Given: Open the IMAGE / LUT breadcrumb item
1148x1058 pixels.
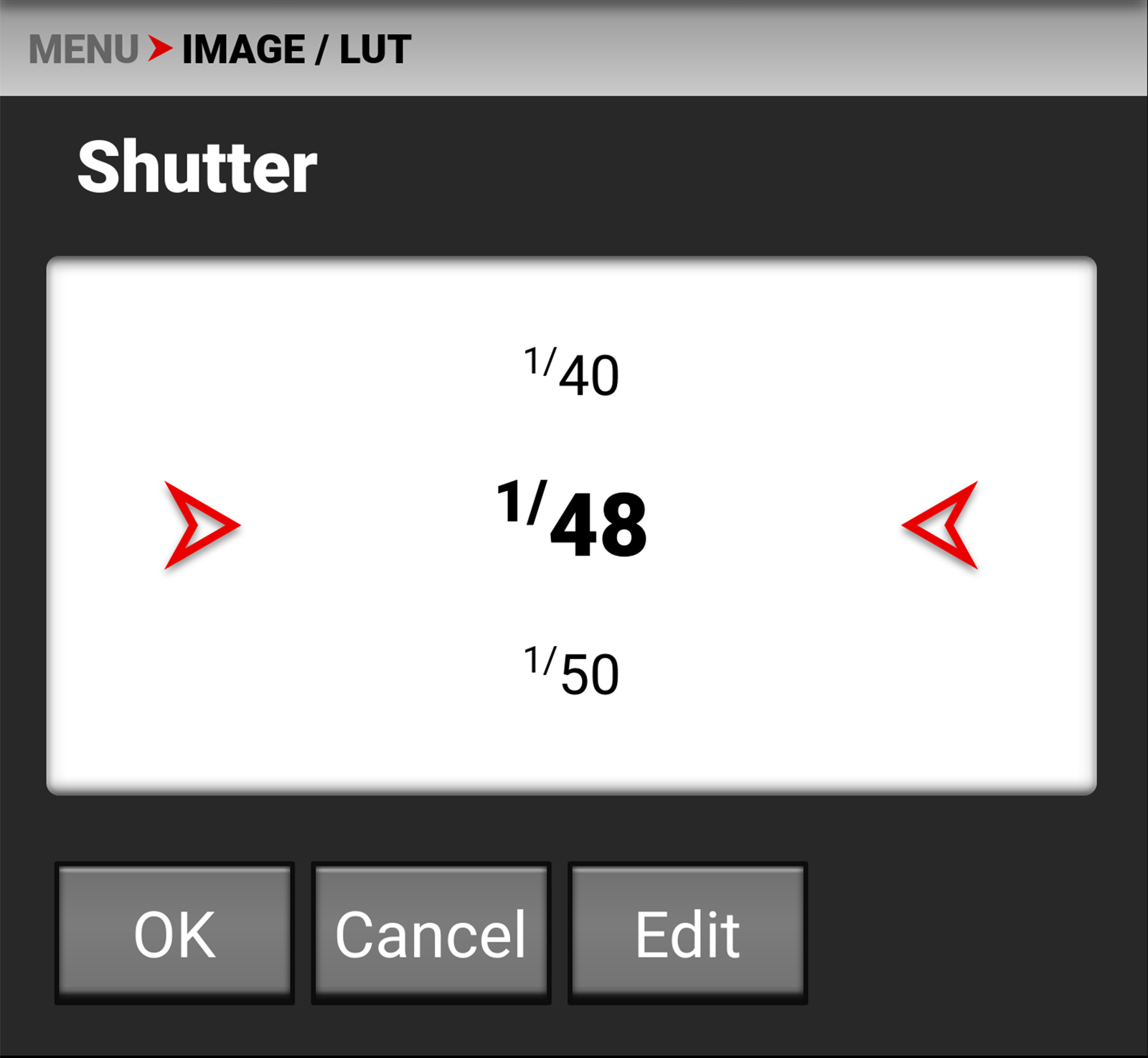Looking at the screenshot, I should (296, 50).
